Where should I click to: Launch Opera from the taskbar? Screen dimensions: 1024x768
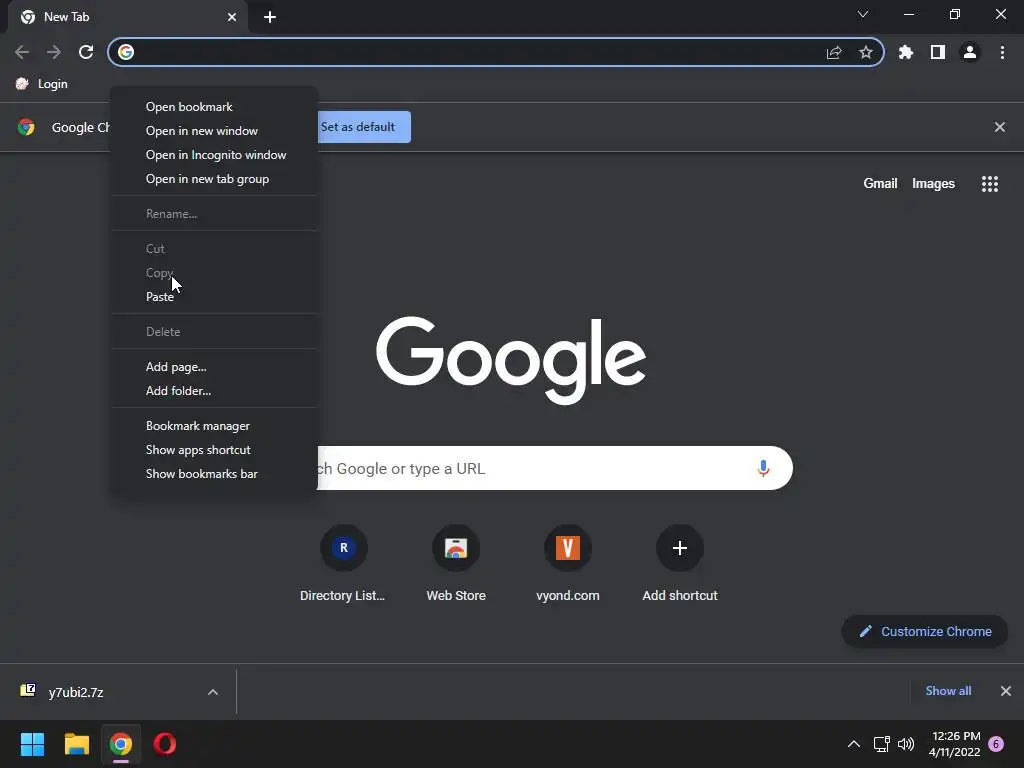pyautogui.click(x=165, y=744)
